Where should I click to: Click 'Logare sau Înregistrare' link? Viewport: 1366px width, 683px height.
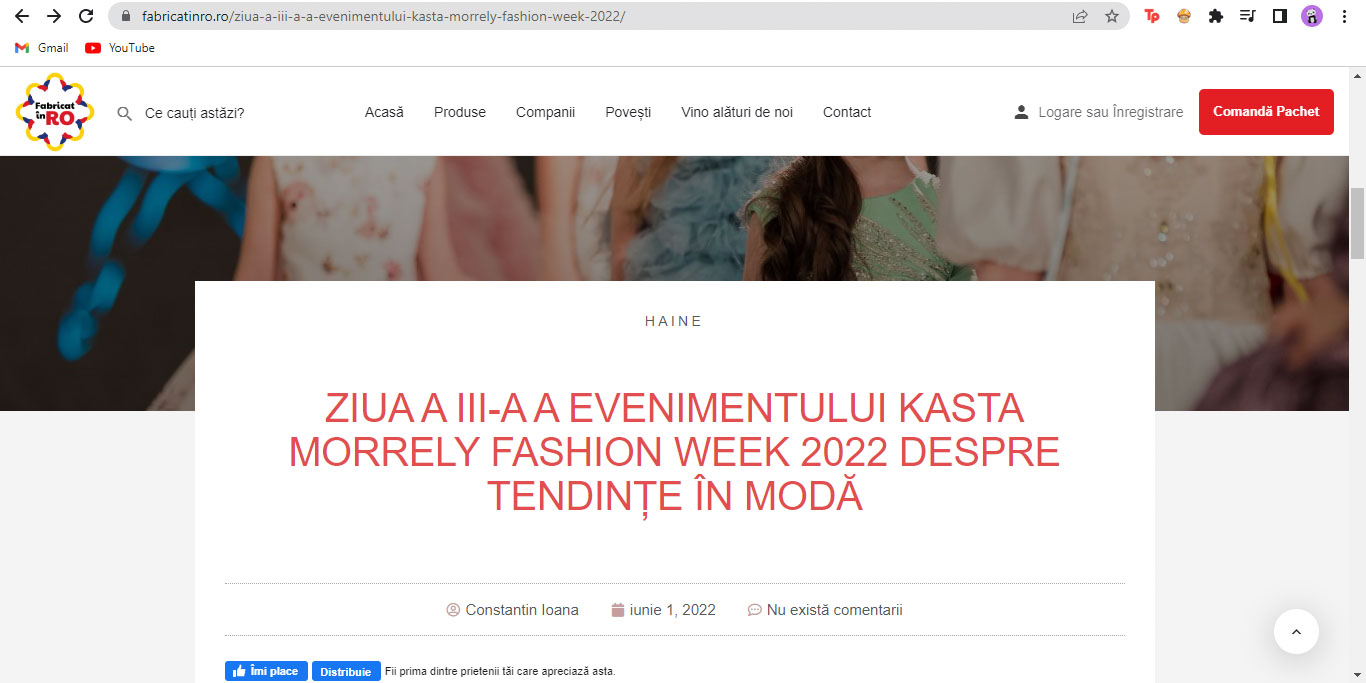(1111, 112)
